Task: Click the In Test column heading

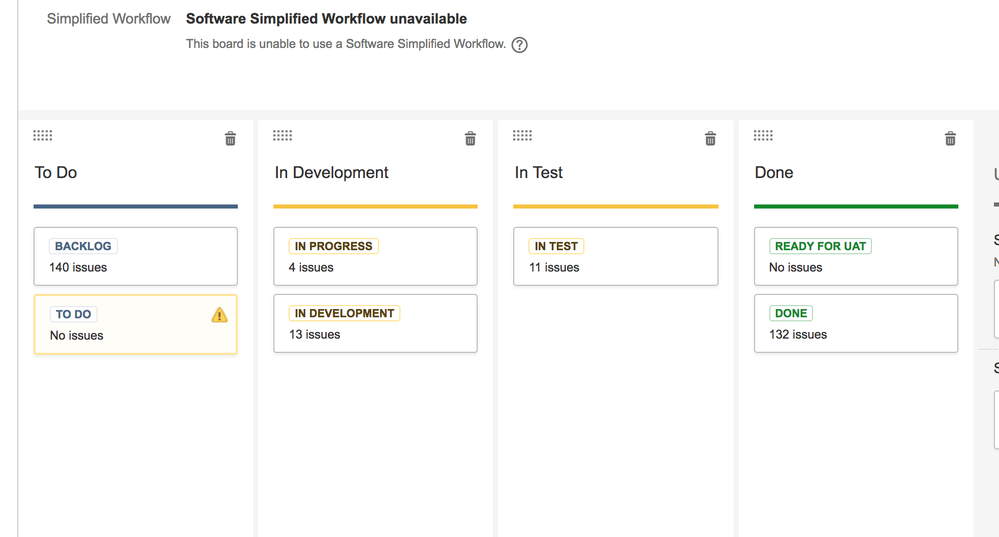Action: [x=539, y=173]
